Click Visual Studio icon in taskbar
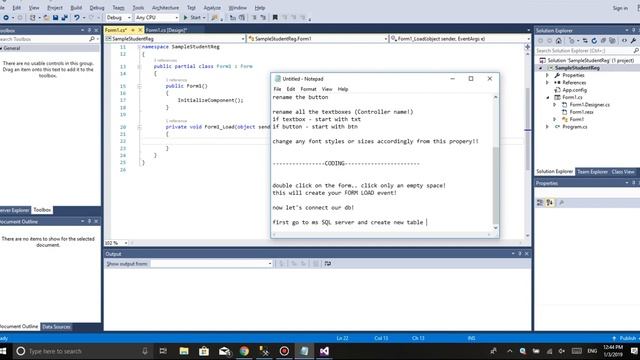Image resolution: width=640 pixels, height=360 pixels. tap(324, 351)
